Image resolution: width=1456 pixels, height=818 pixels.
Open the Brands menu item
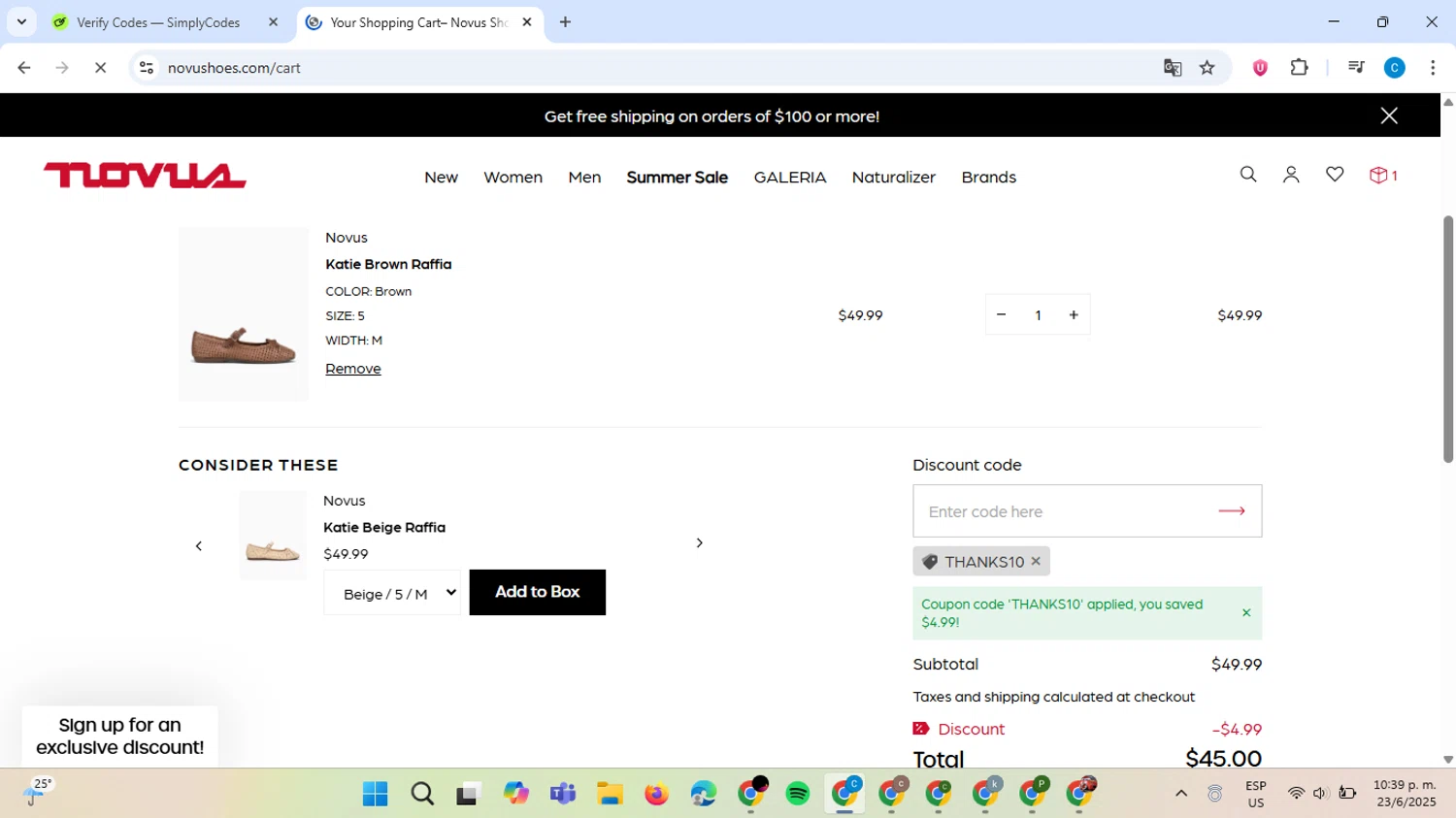coord(988,177)
